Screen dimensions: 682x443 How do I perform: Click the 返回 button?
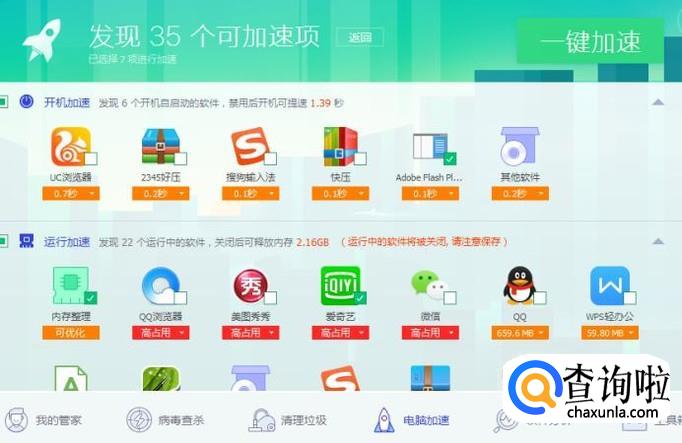pos(360,37)
